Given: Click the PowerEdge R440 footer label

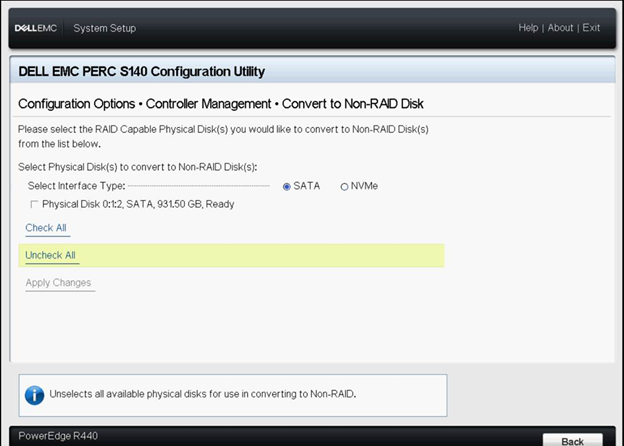Looking at the screenshot, I should click(x=58, y=436).
